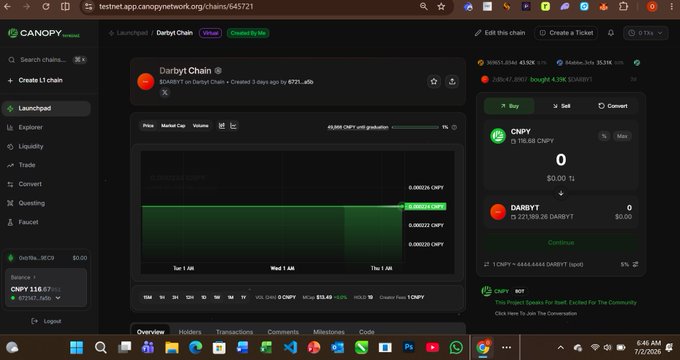
Task: Click the Launchpad breadcrumb link
Action: [132, 33]
